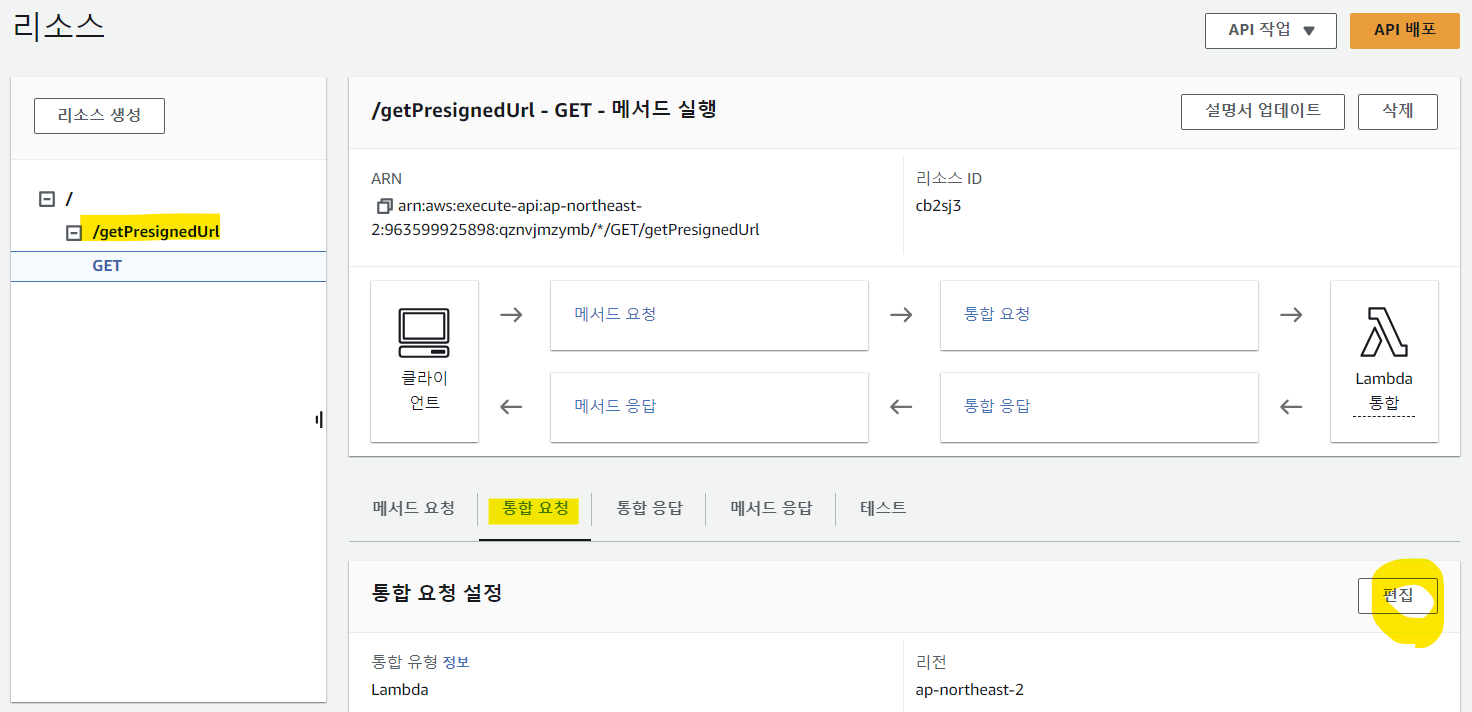Copy the ARN with the copy icon
Image resolution: width=1472 pixels, height=712 pixels.
click(383, 206)
